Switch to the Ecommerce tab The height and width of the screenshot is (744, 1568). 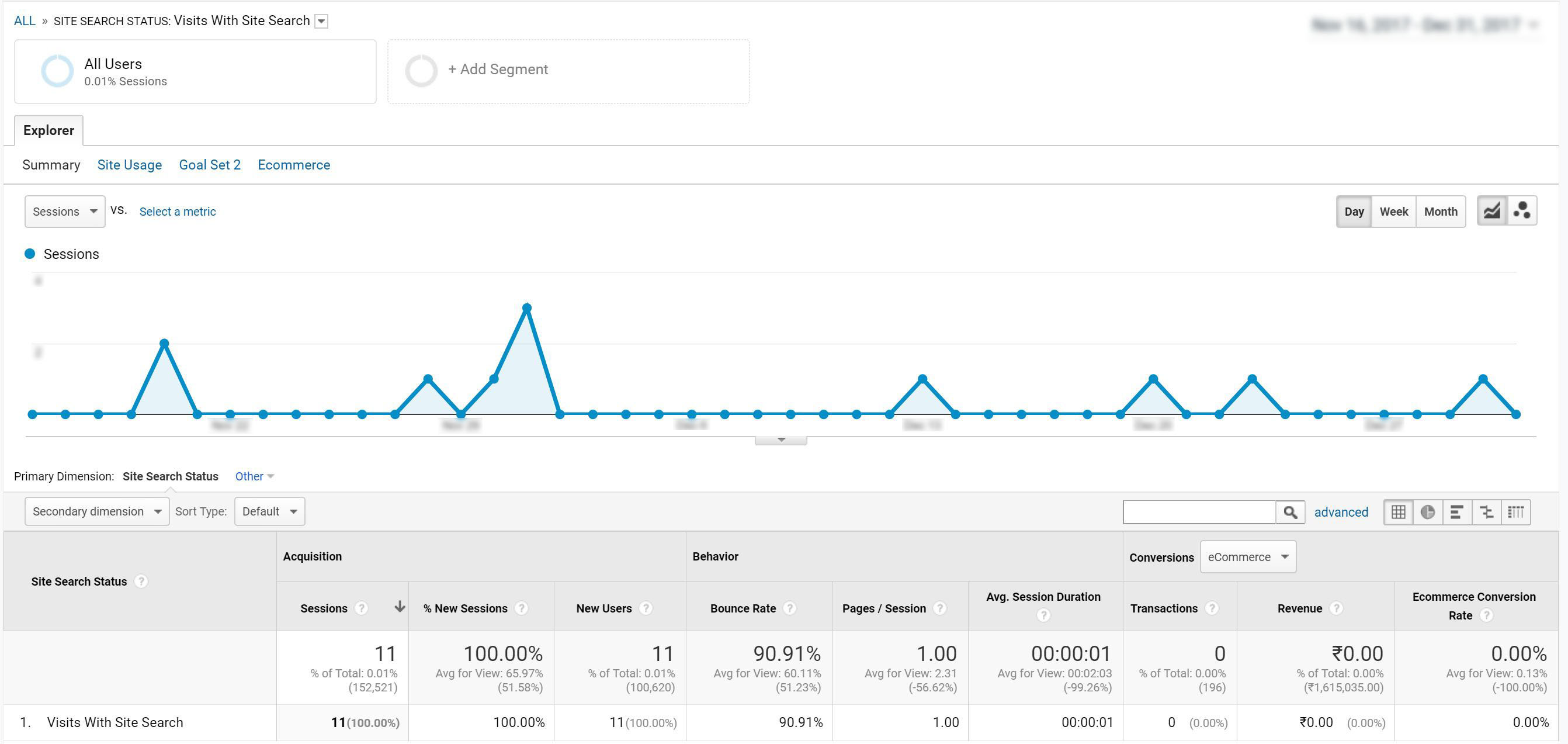(x=293, y=165)
